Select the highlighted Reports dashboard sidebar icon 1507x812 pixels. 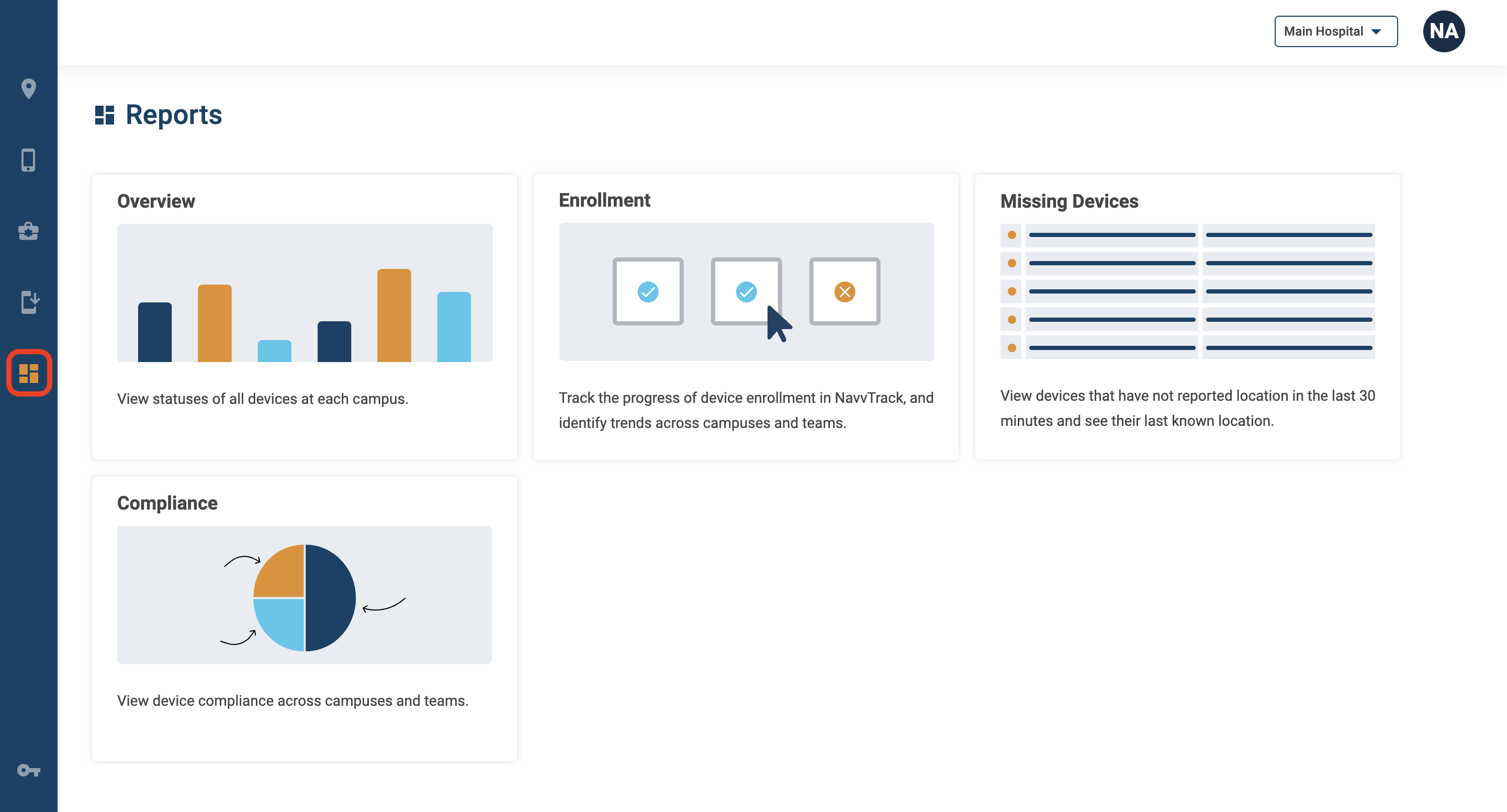tap(29, 373)
